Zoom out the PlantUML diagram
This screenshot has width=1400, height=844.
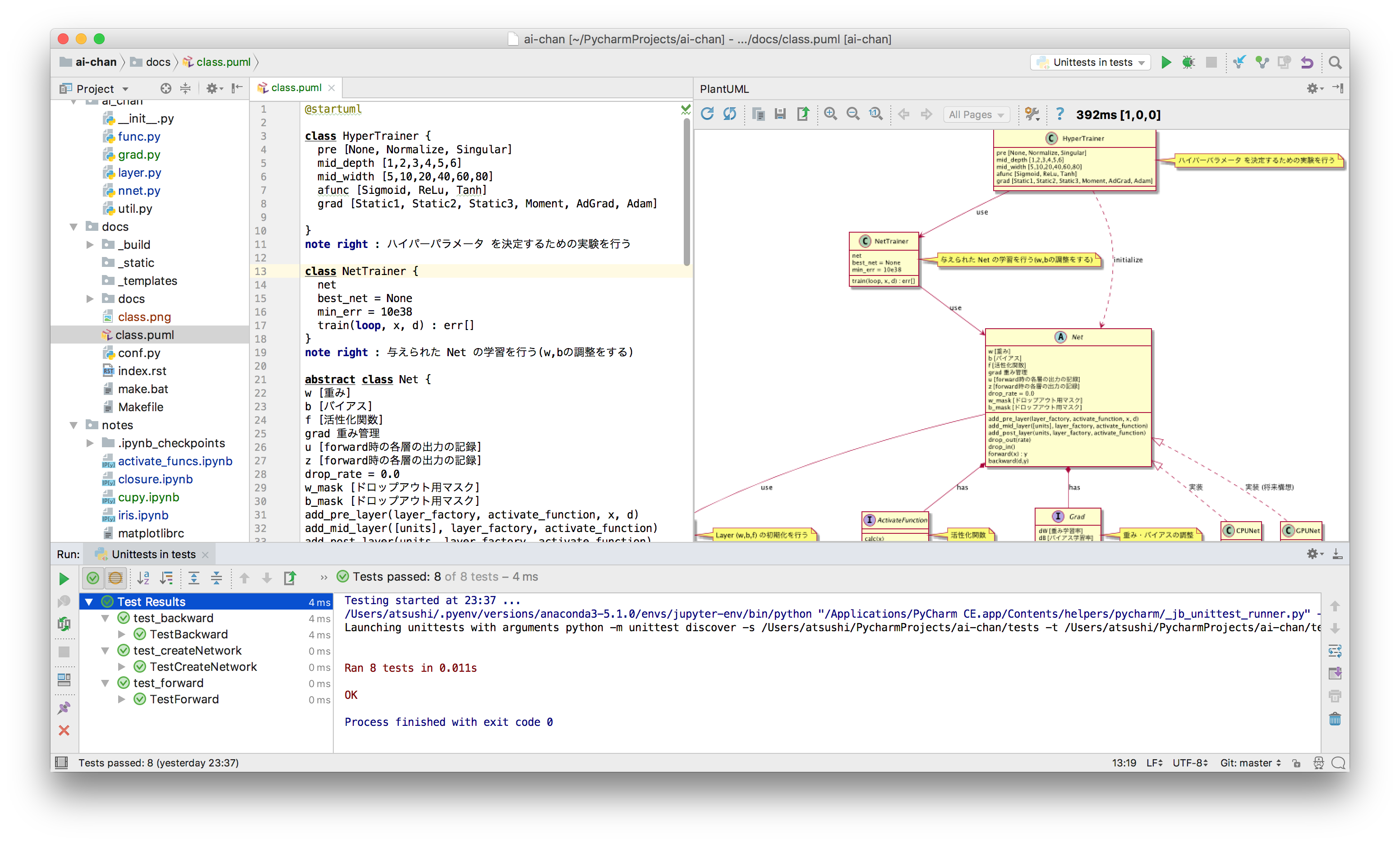pos(852,114)
